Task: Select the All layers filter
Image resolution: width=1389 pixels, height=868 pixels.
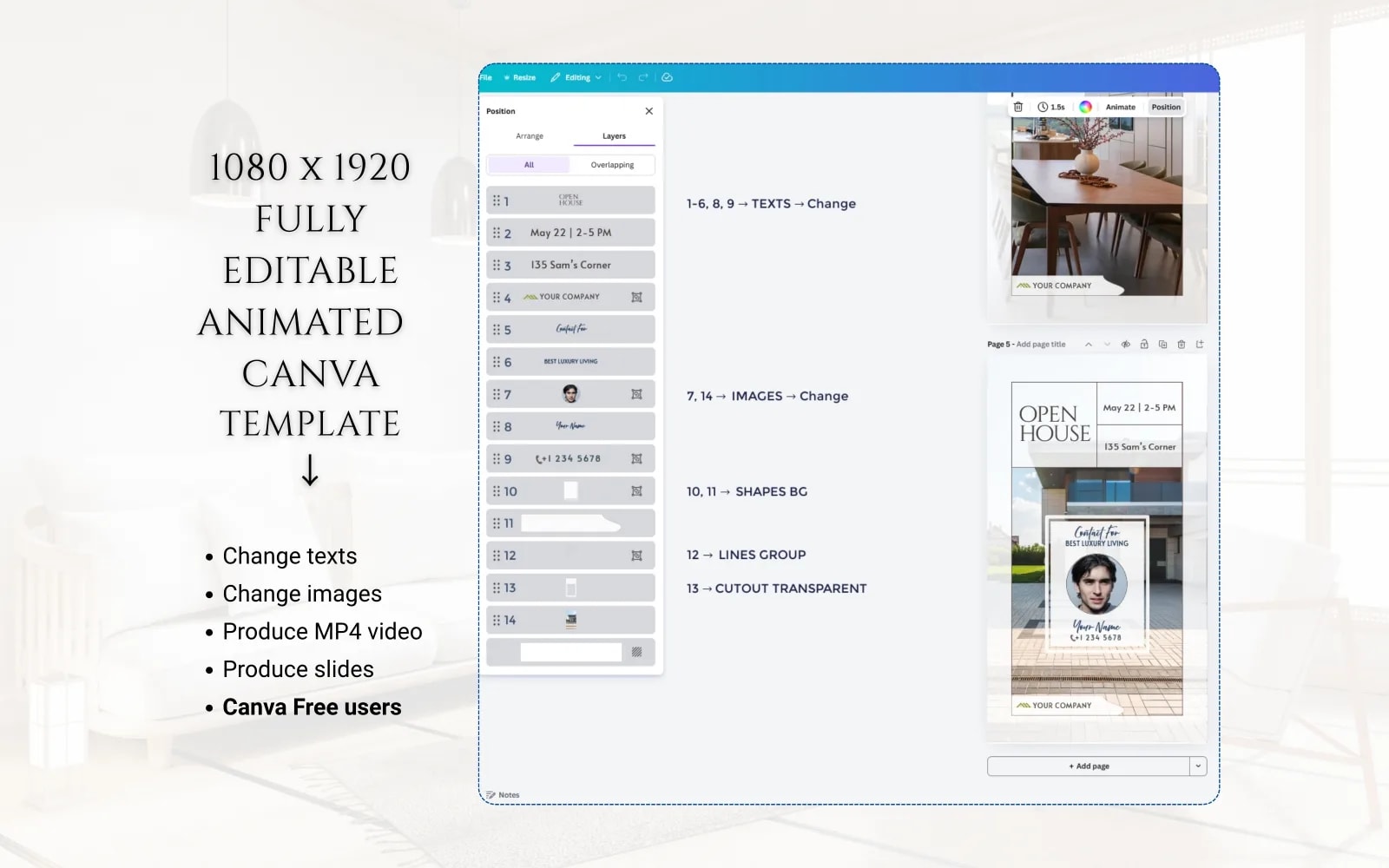Action: (529, 165)
